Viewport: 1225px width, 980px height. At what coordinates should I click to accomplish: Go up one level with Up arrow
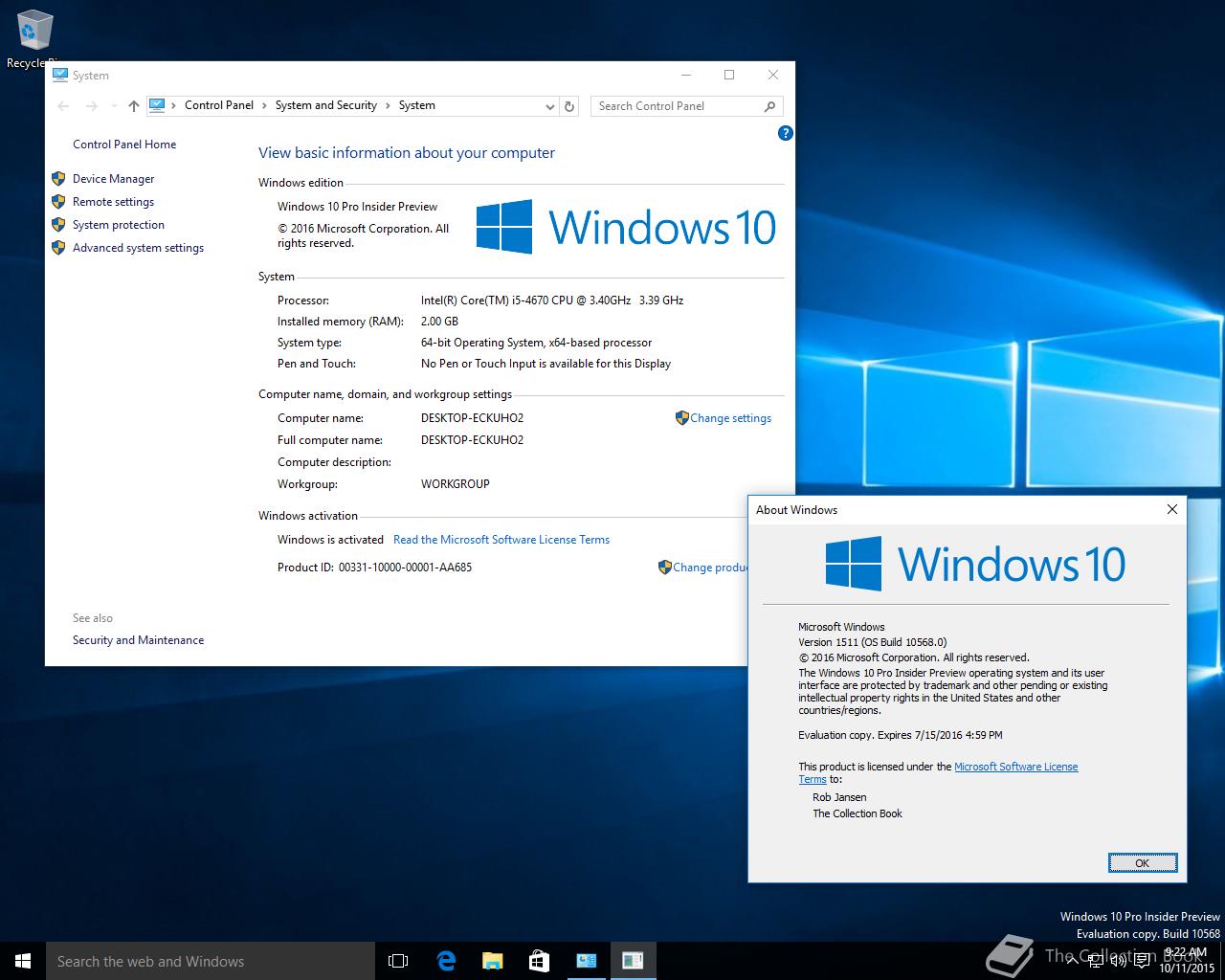(134, 106)
